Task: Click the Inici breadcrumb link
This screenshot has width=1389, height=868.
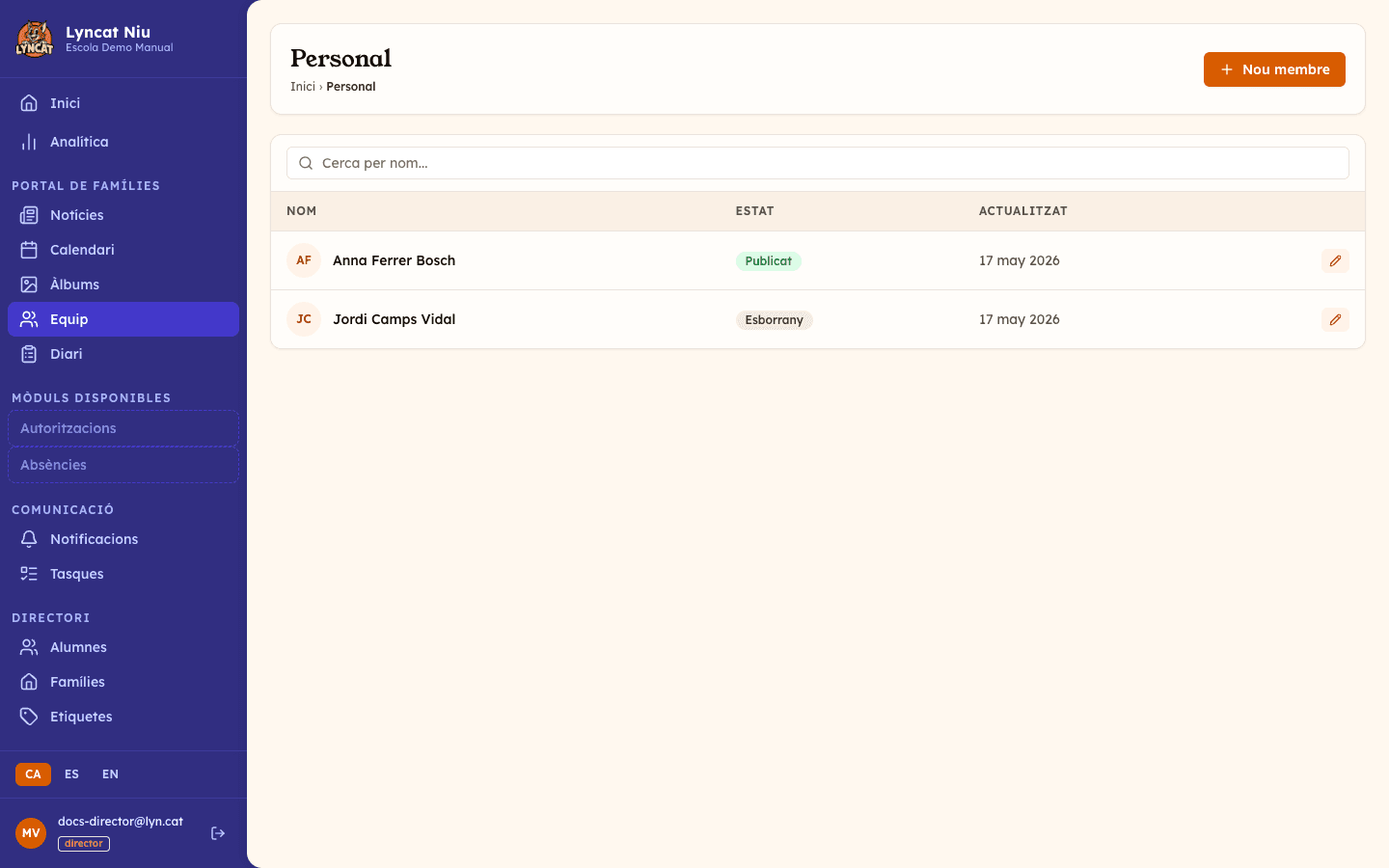Action: (303, 87)
